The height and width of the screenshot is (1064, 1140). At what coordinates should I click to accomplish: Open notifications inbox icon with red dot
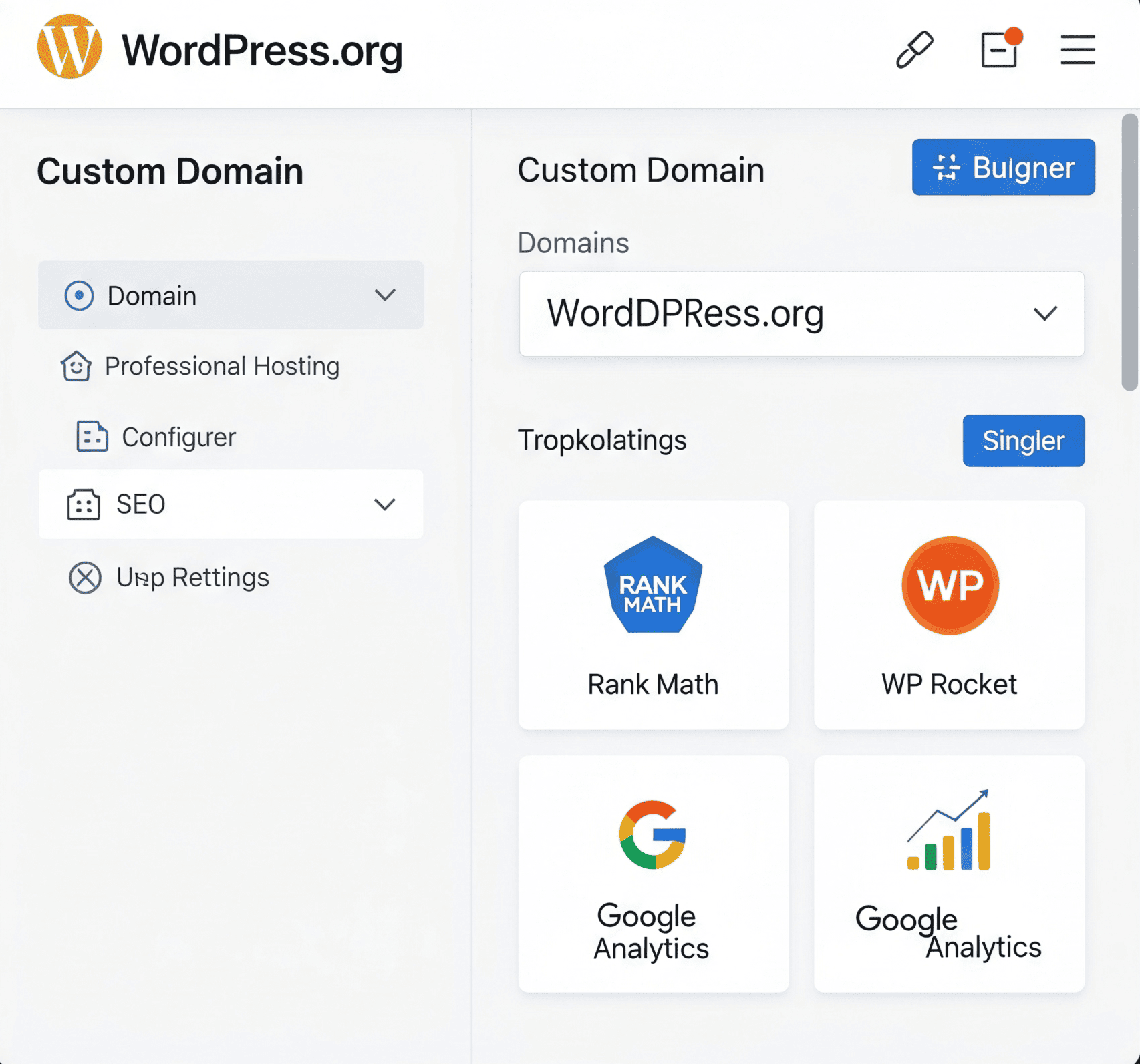point(1000,48)
